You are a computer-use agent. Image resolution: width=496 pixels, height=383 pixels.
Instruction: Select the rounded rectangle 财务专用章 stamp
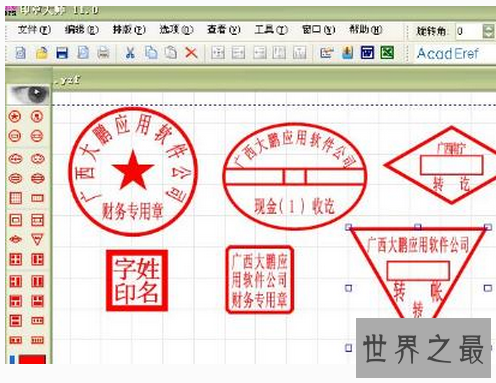[260, 279]
